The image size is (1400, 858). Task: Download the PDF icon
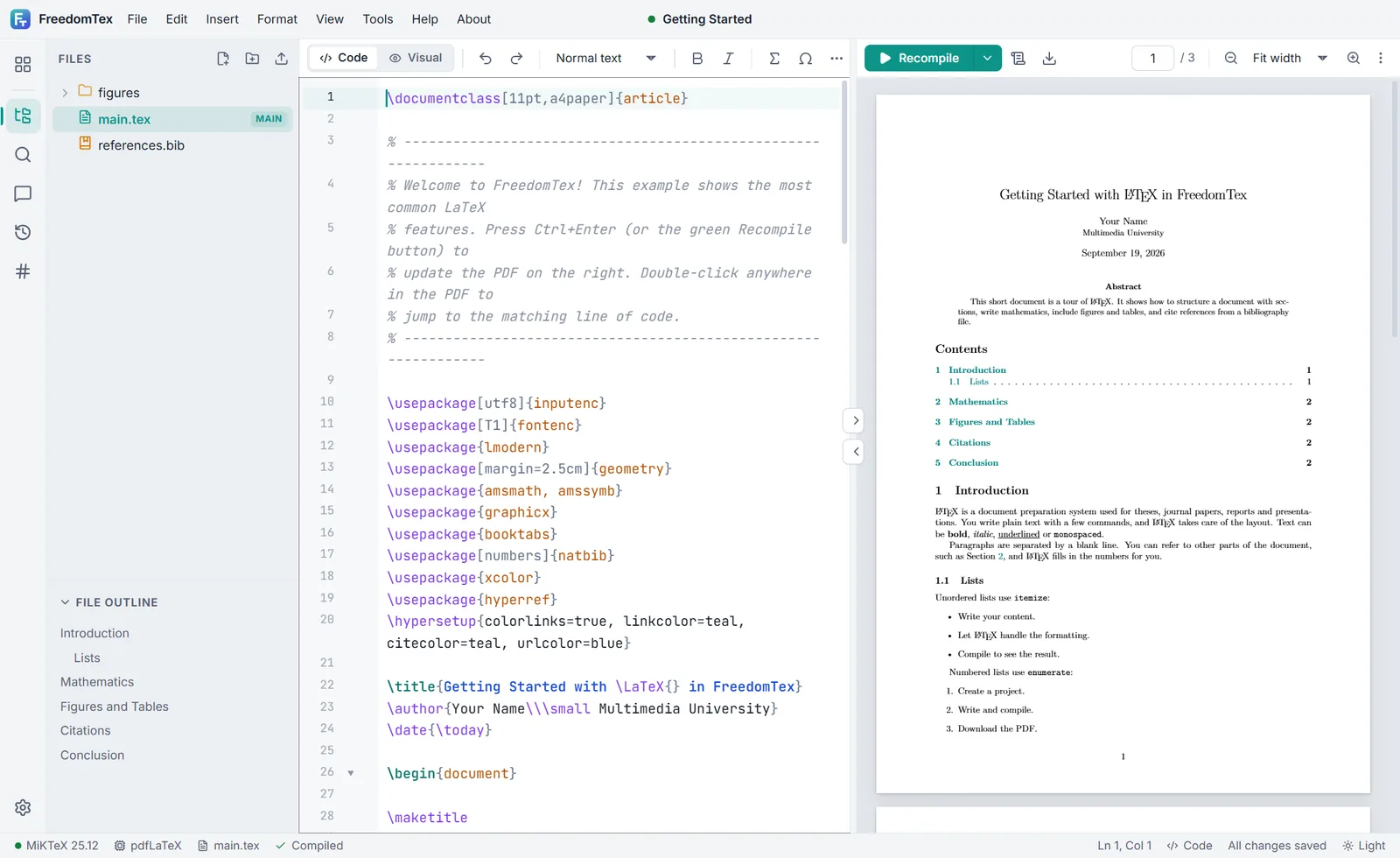pos(1049,59)
